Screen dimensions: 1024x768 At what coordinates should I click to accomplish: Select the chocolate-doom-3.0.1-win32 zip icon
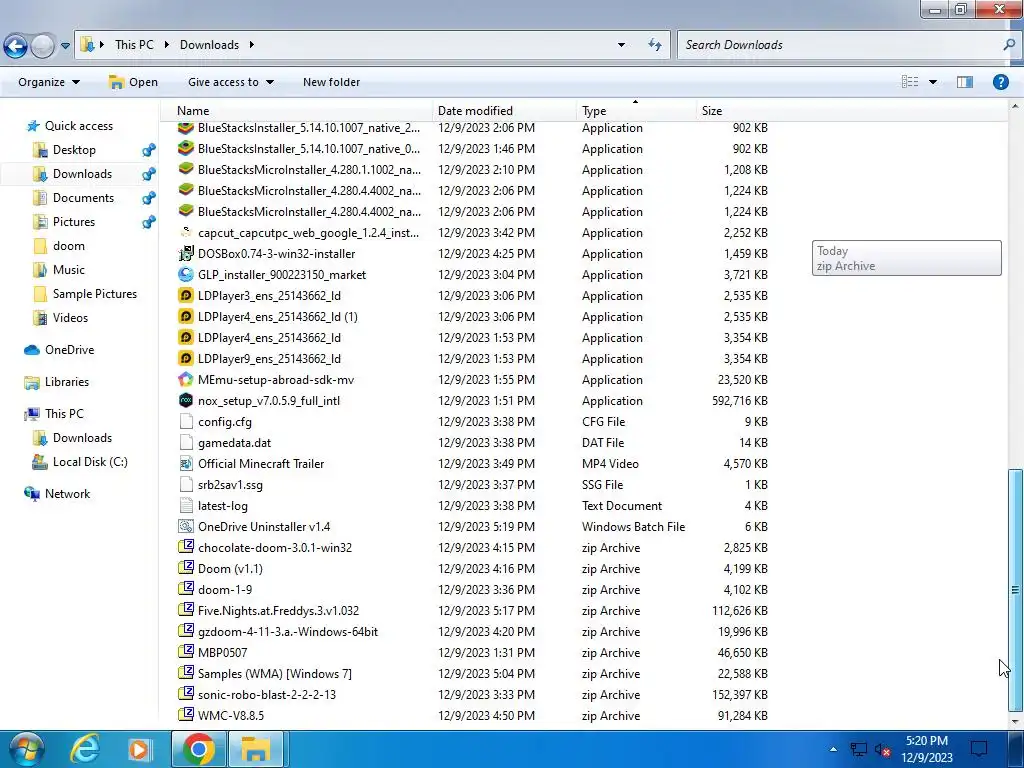coord(186,547)
